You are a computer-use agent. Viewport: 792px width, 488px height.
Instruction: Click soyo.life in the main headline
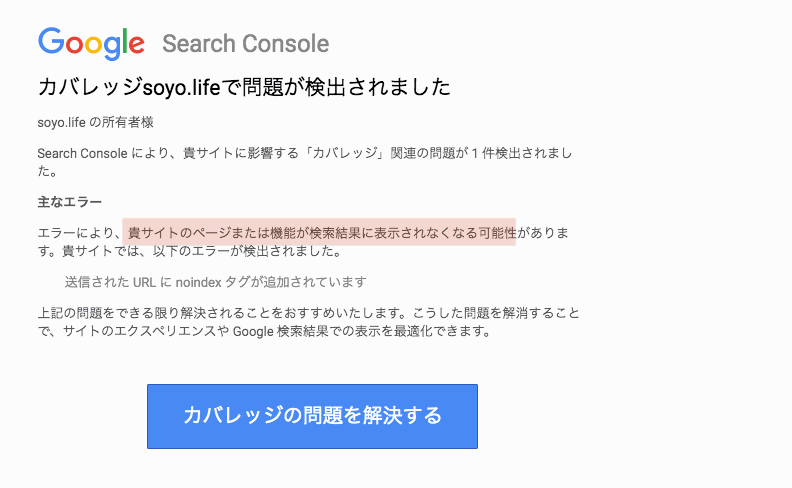[x=181, y=88]
